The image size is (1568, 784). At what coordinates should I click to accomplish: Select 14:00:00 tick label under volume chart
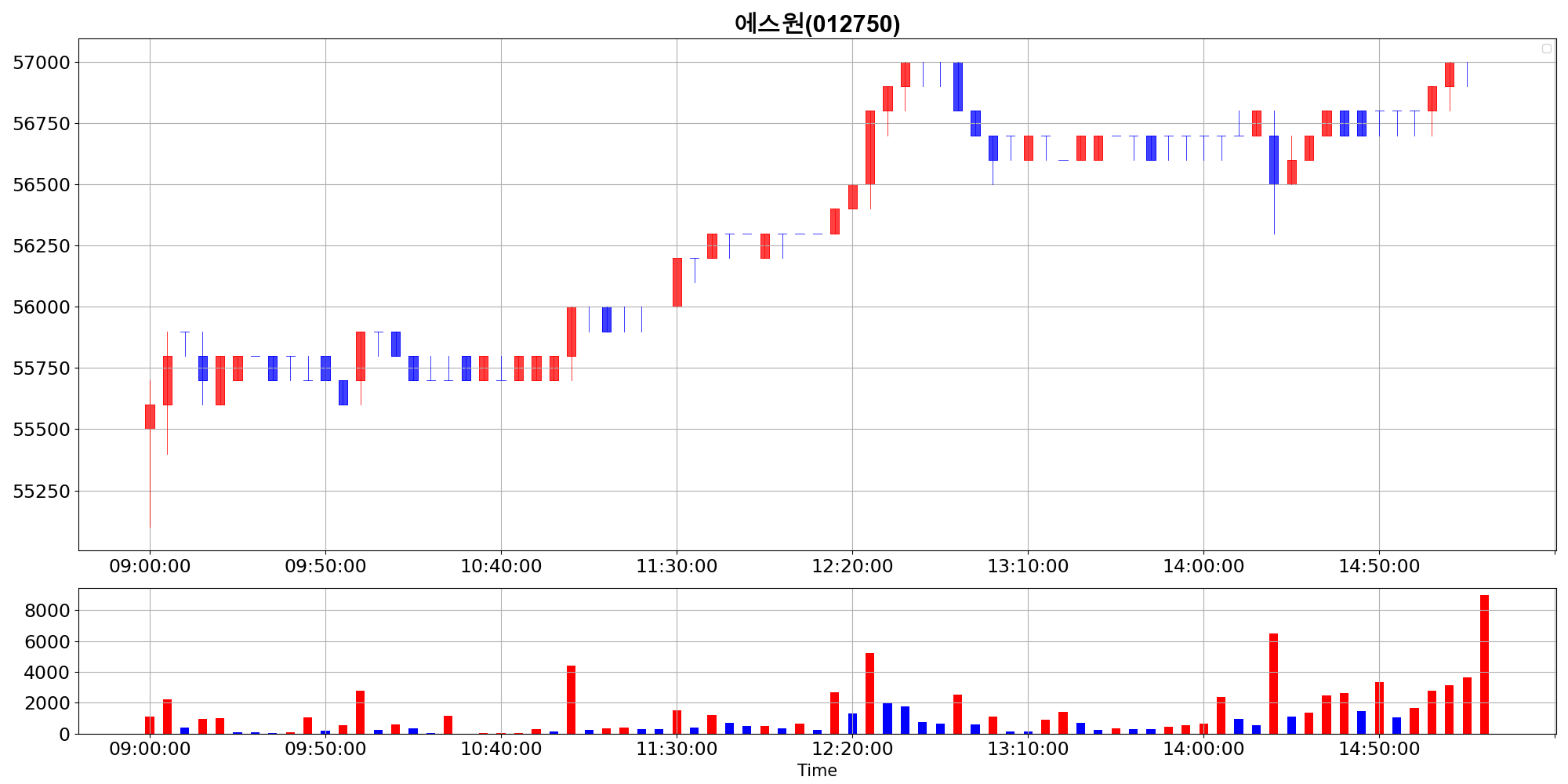pos(1203,749)
